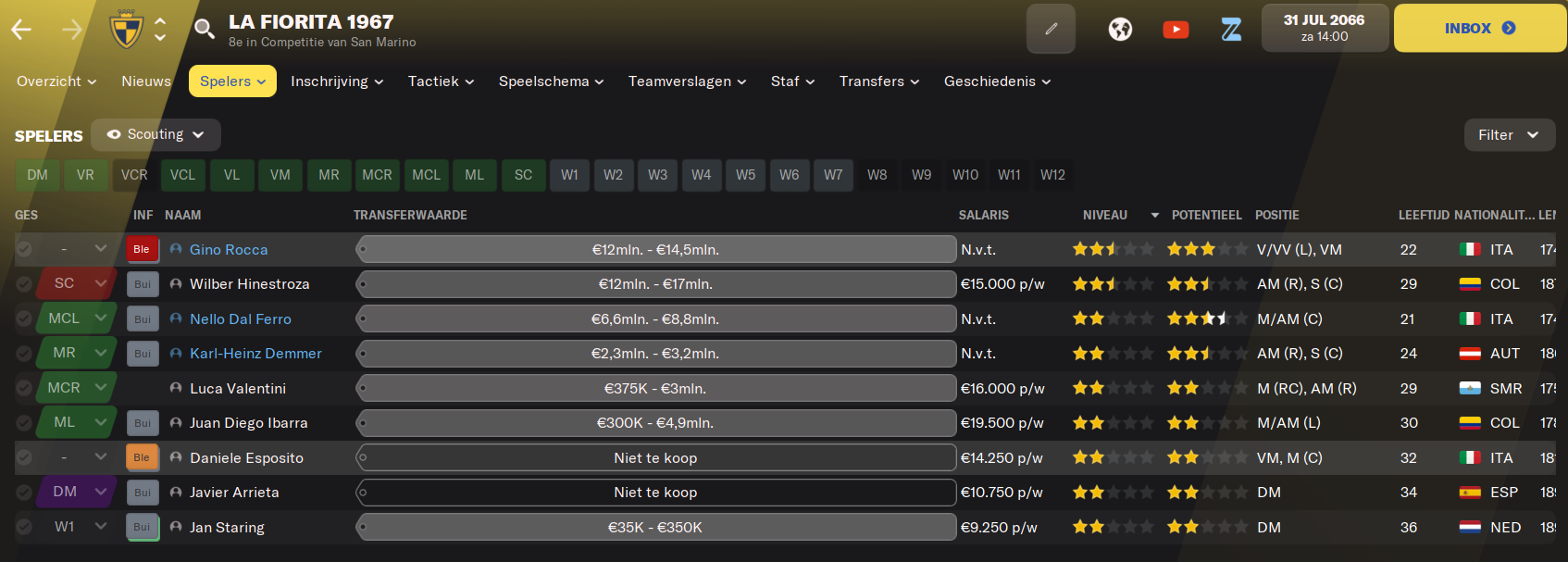Open the Tactiek menu
Image resolution: width=1568 pixels, height=562 pixels.
pos(441,81)
